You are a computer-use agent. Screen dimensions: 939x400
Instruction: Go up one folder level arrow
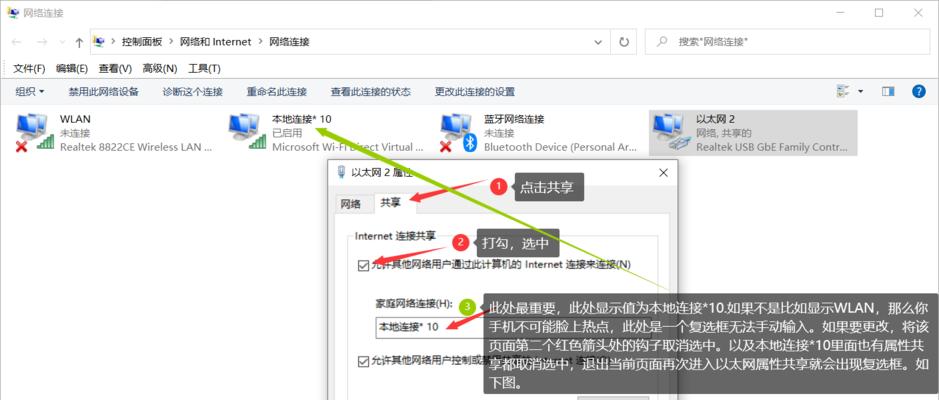(x=79, y=42)
